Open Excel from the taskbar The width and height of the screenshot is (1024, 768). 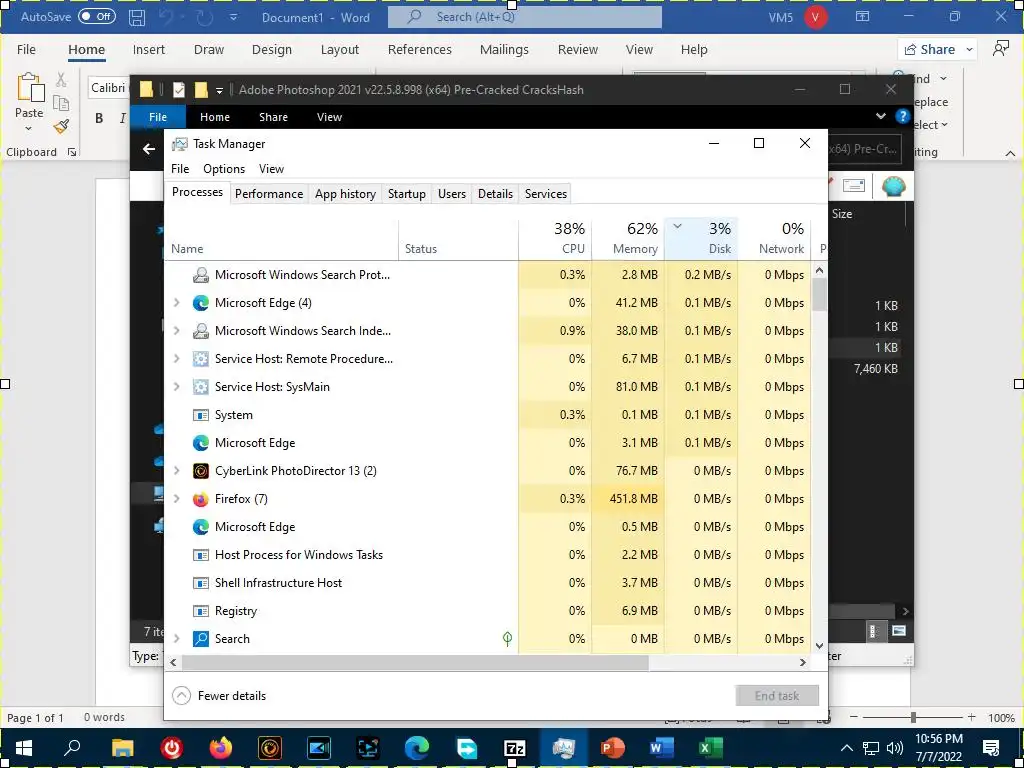[711, 748]
